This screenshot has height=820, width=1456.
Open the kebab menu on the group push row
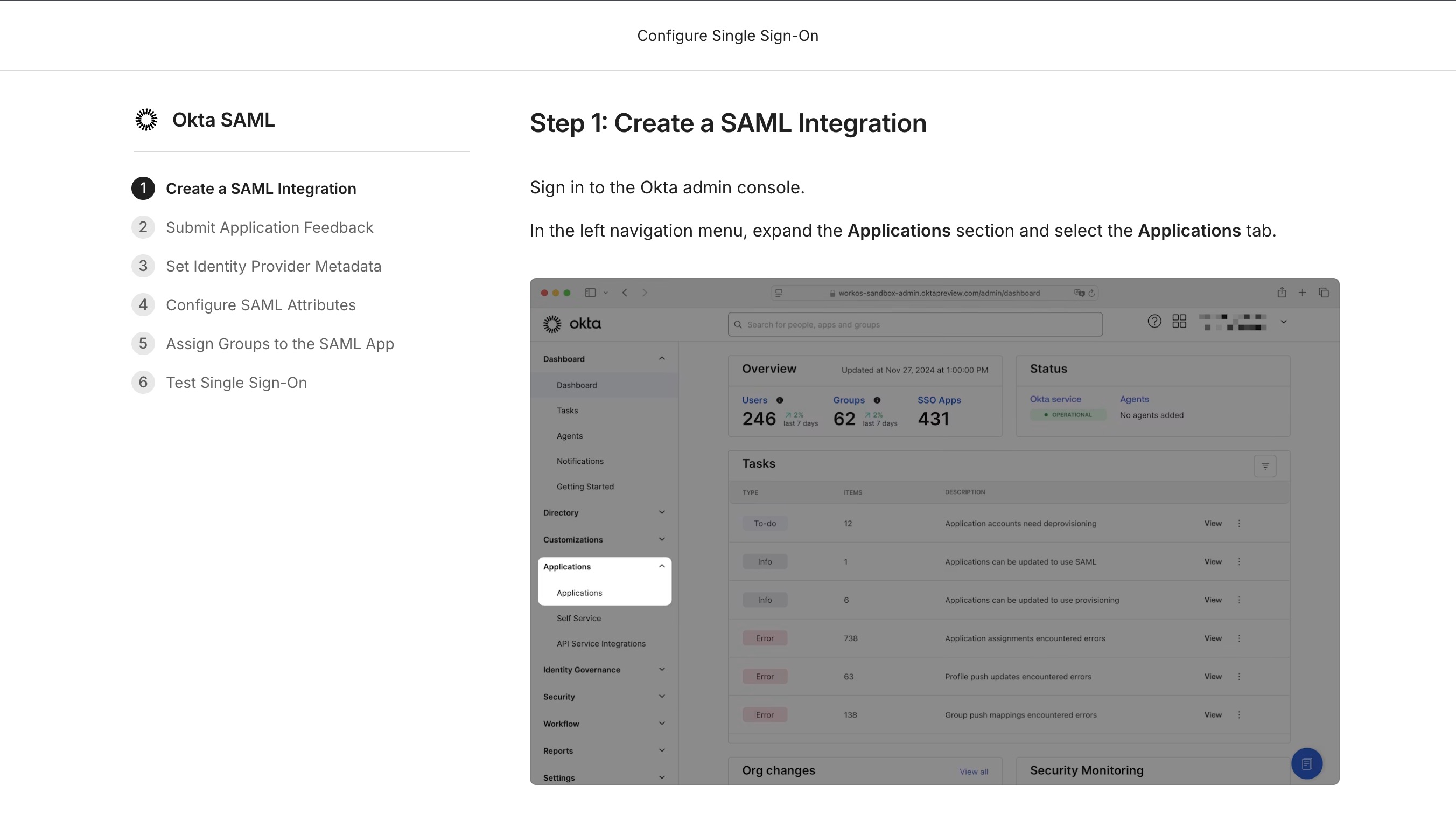[x=1240, y=715]
